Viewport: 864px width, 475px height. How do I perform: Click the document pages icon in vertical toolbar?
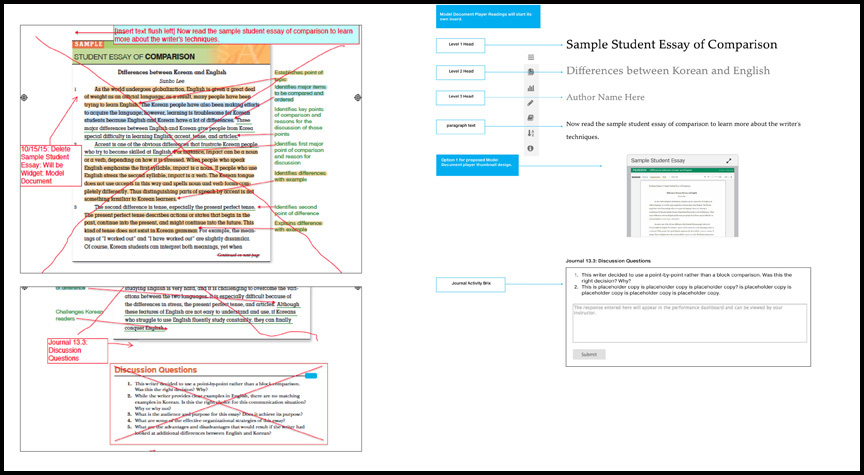[531, 72]
